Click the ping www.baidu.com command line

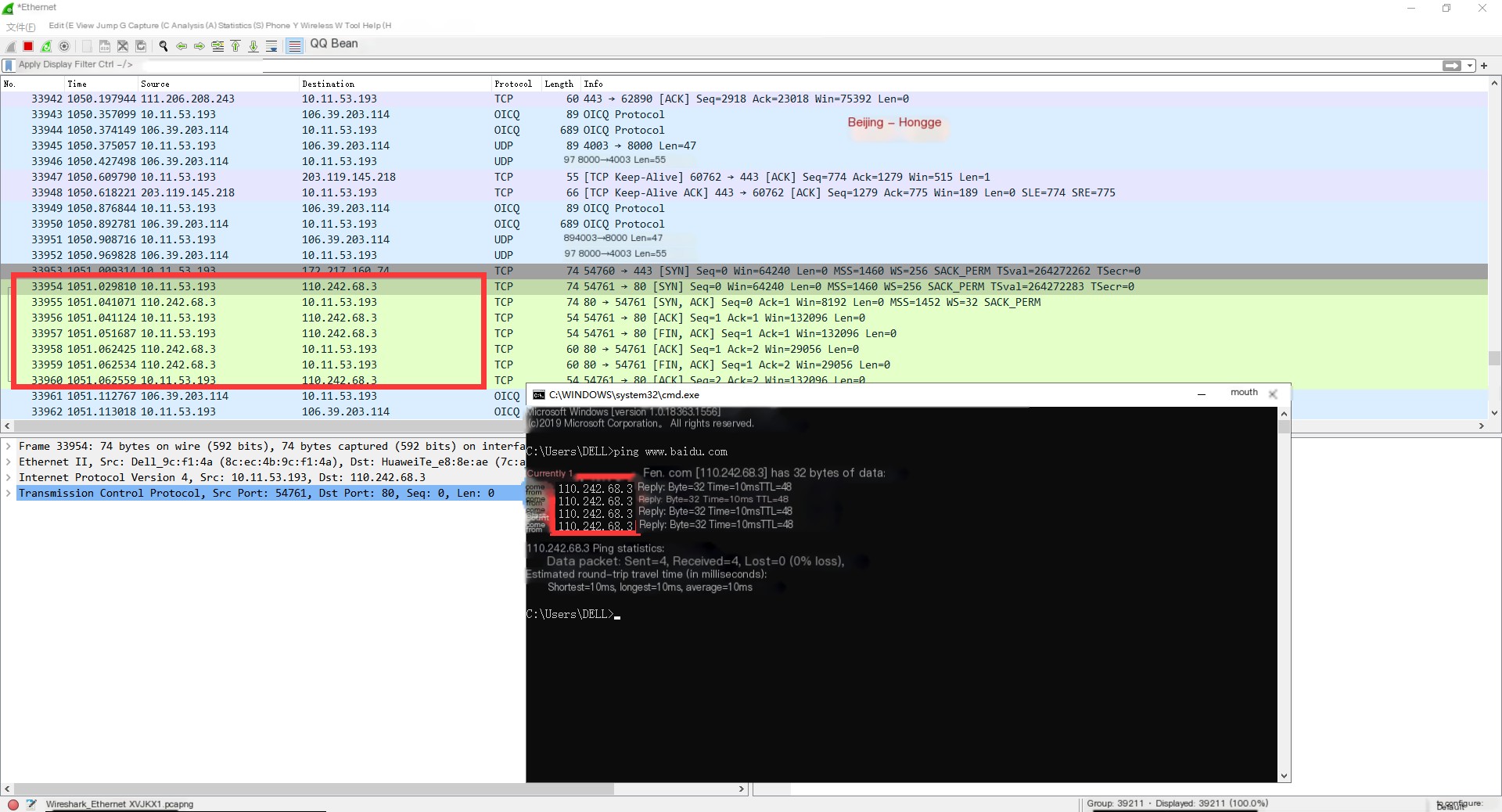(627, 451)
